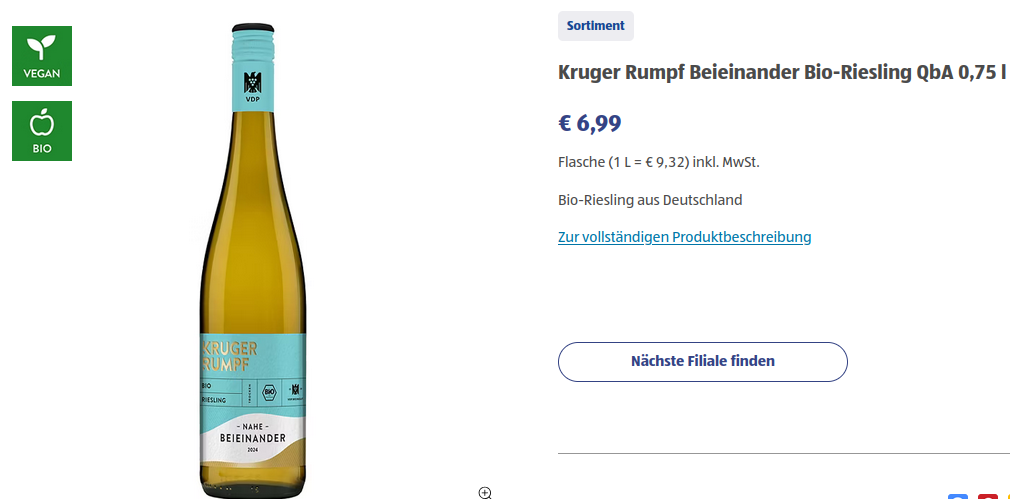Click the magnifier zoom-in icon under the bottle
The height and width of the screenshot is (499, 1010).
coord(485,492)
